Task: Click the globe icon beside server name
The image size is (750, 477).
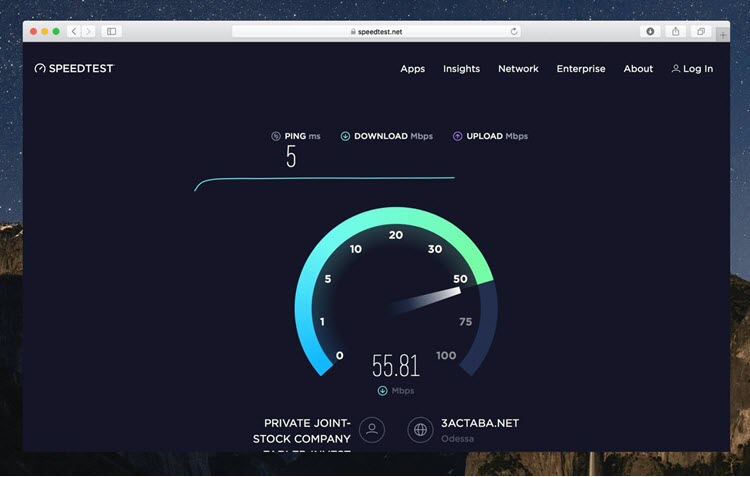Action: pos(420,430)
